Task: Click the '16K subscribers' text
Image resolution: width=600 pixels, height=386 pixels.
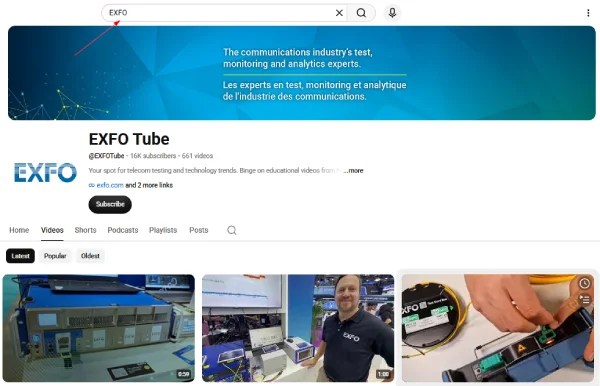Action: pyautogui.click(x=153, y=156)
